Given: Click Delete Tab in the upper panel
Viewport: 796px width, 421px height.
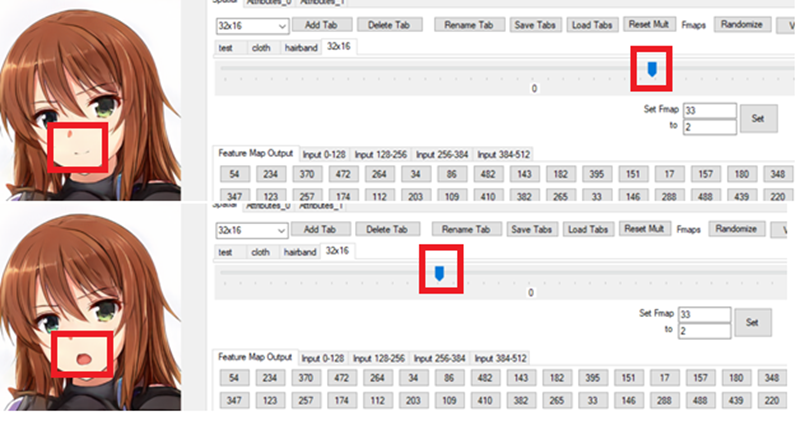Looking at the screenshot, I should [389, 25].
